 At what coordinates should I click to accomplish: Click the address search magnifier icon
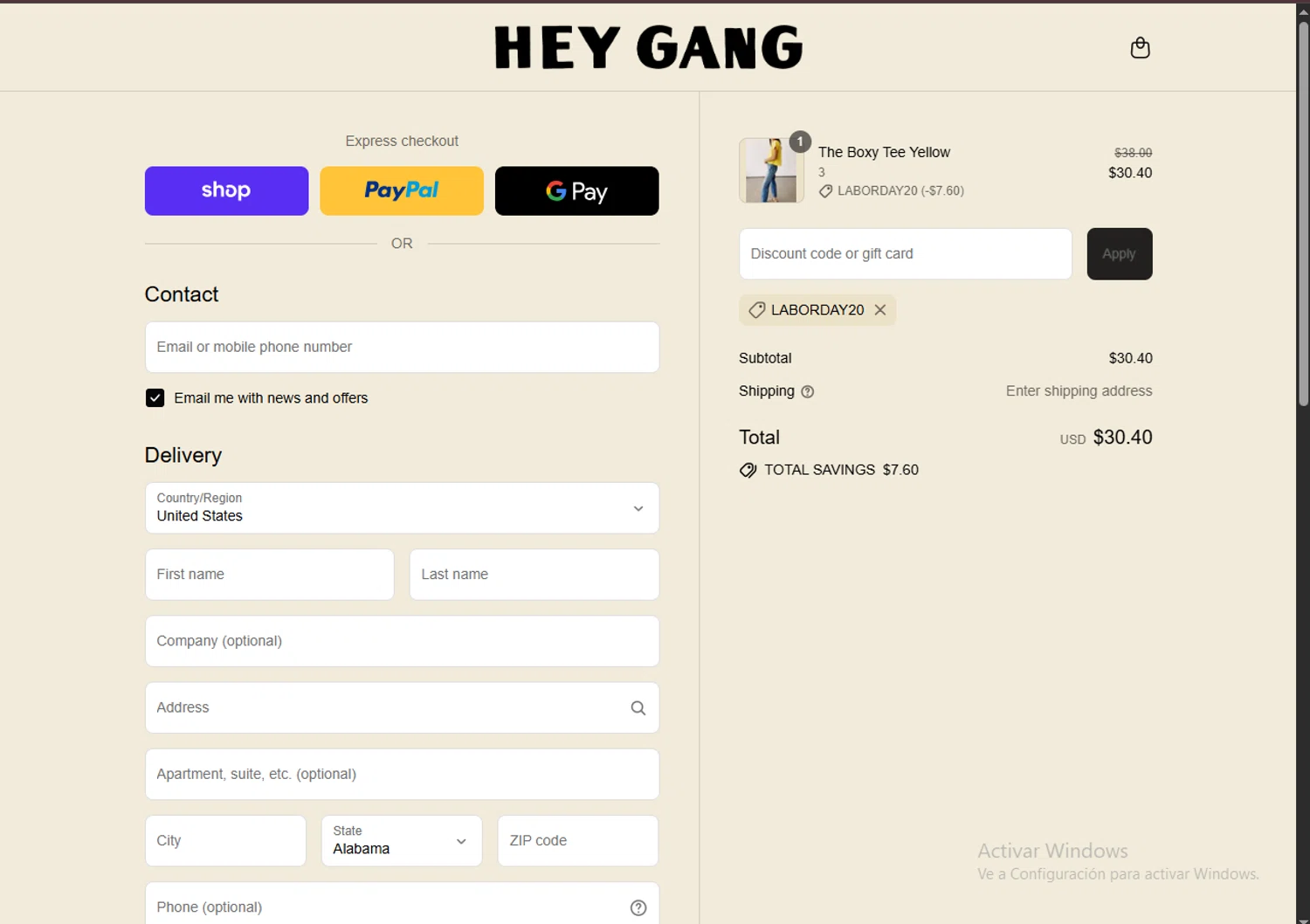click(x=638, y=708)
